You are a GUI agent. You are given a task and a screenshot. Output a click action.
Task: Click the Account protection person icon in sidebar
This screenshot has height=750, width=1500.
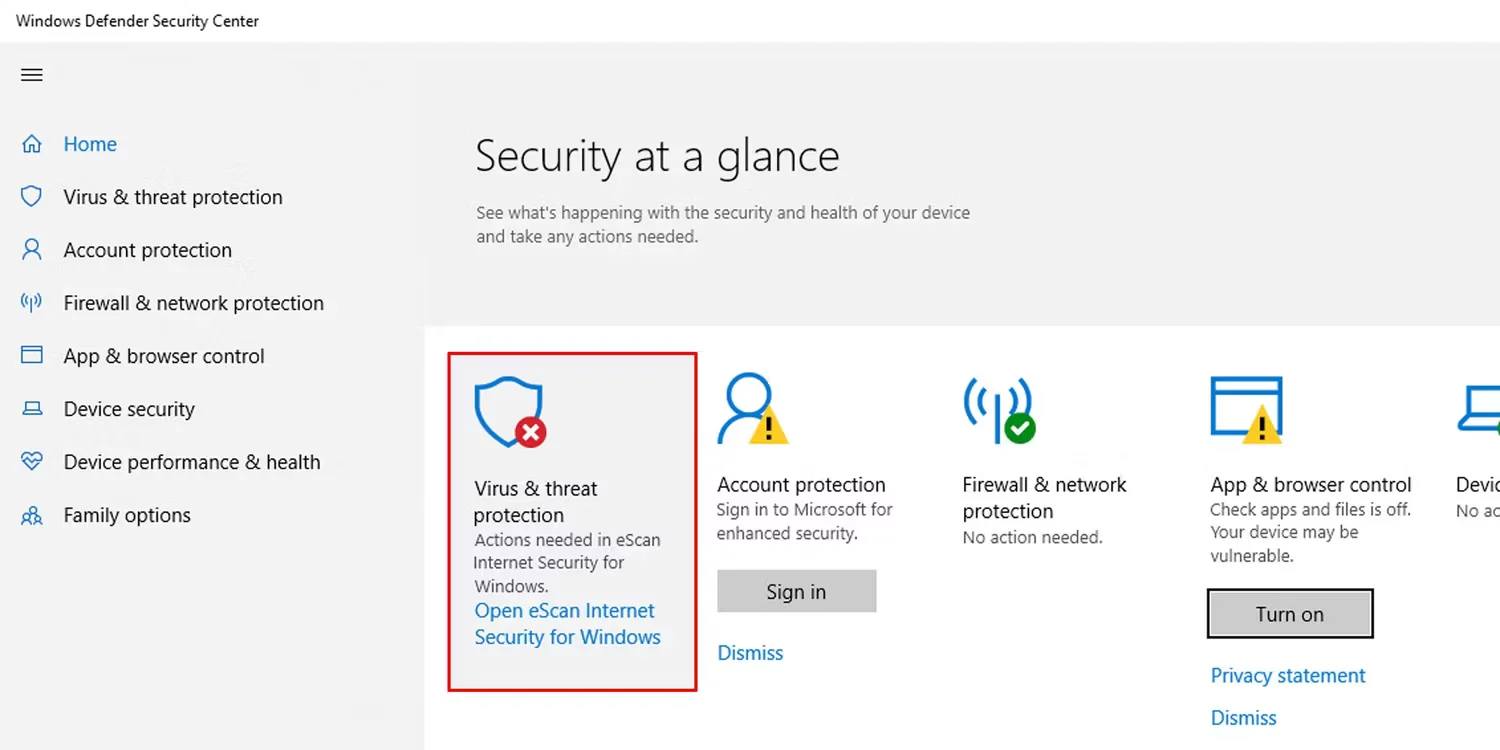pyautogui.click(x=32, y=250)
